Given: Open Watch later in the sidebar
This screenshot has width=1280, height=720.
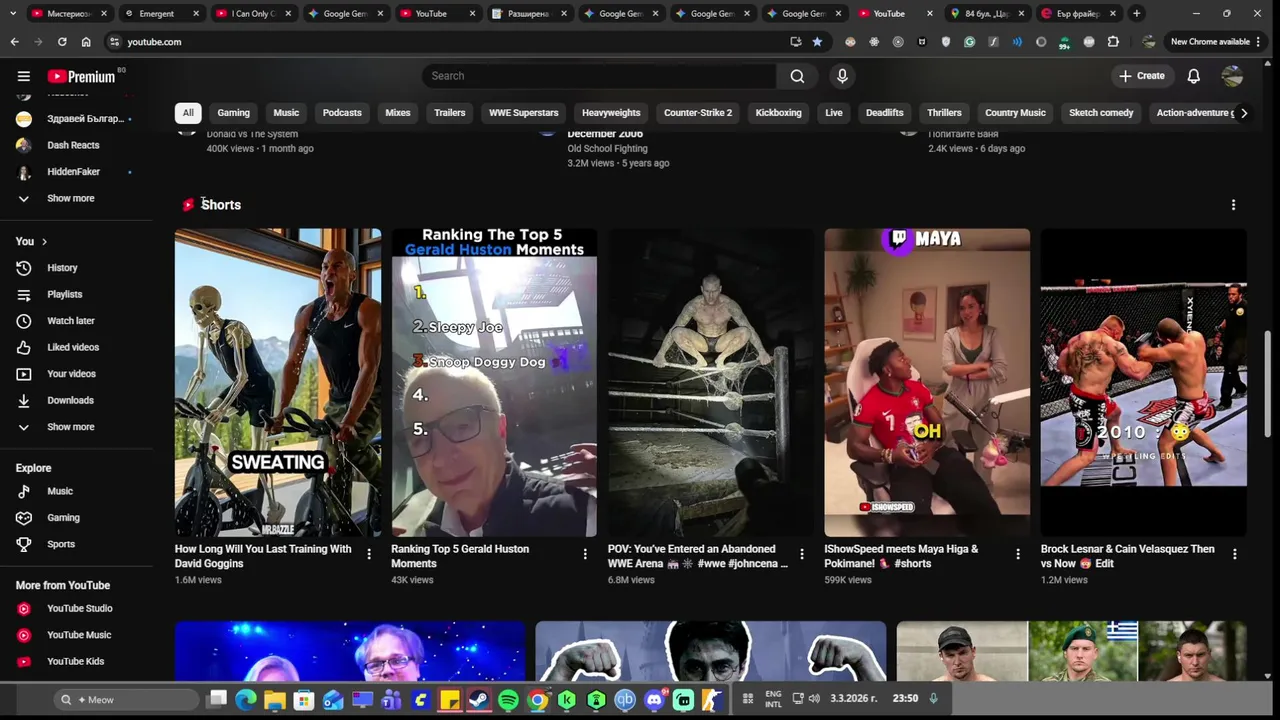Looking at the screenshot, I should pos(70,321).
